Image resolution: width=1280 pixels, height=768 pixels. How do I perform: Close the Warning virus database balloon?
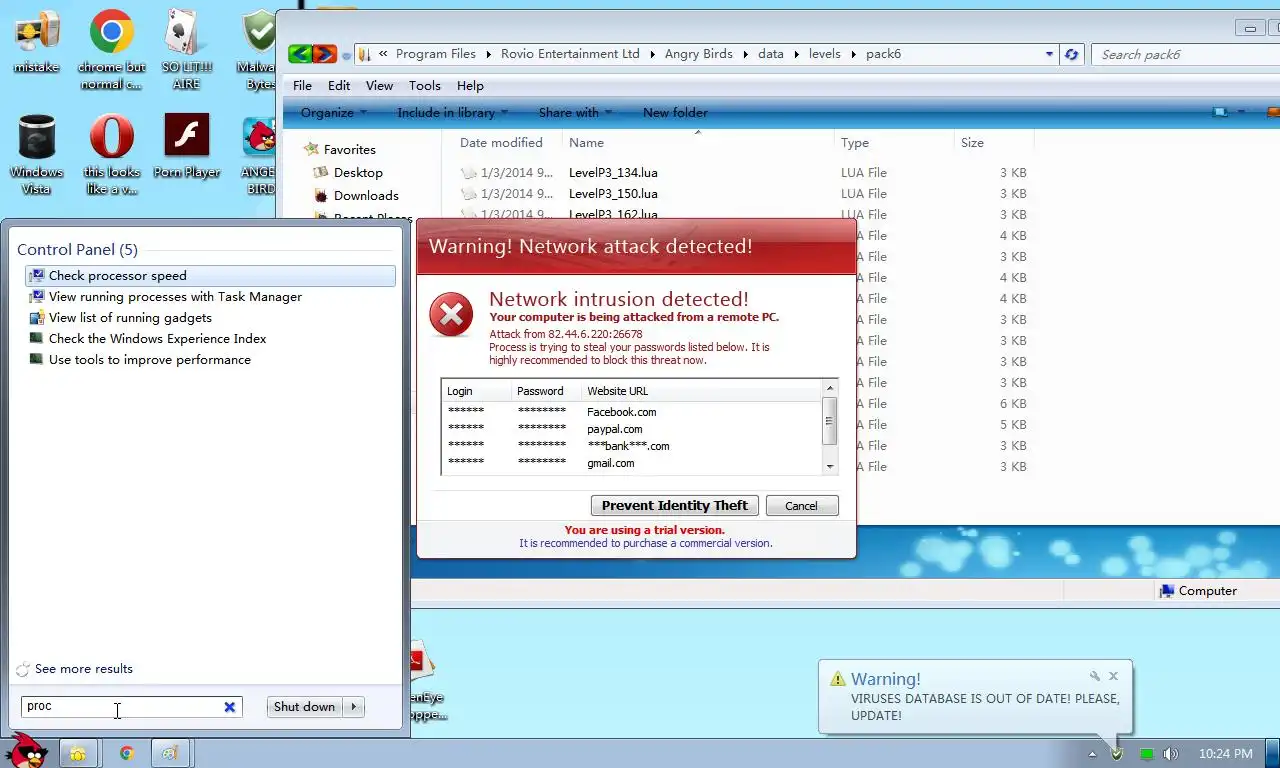coord(1113,677)
